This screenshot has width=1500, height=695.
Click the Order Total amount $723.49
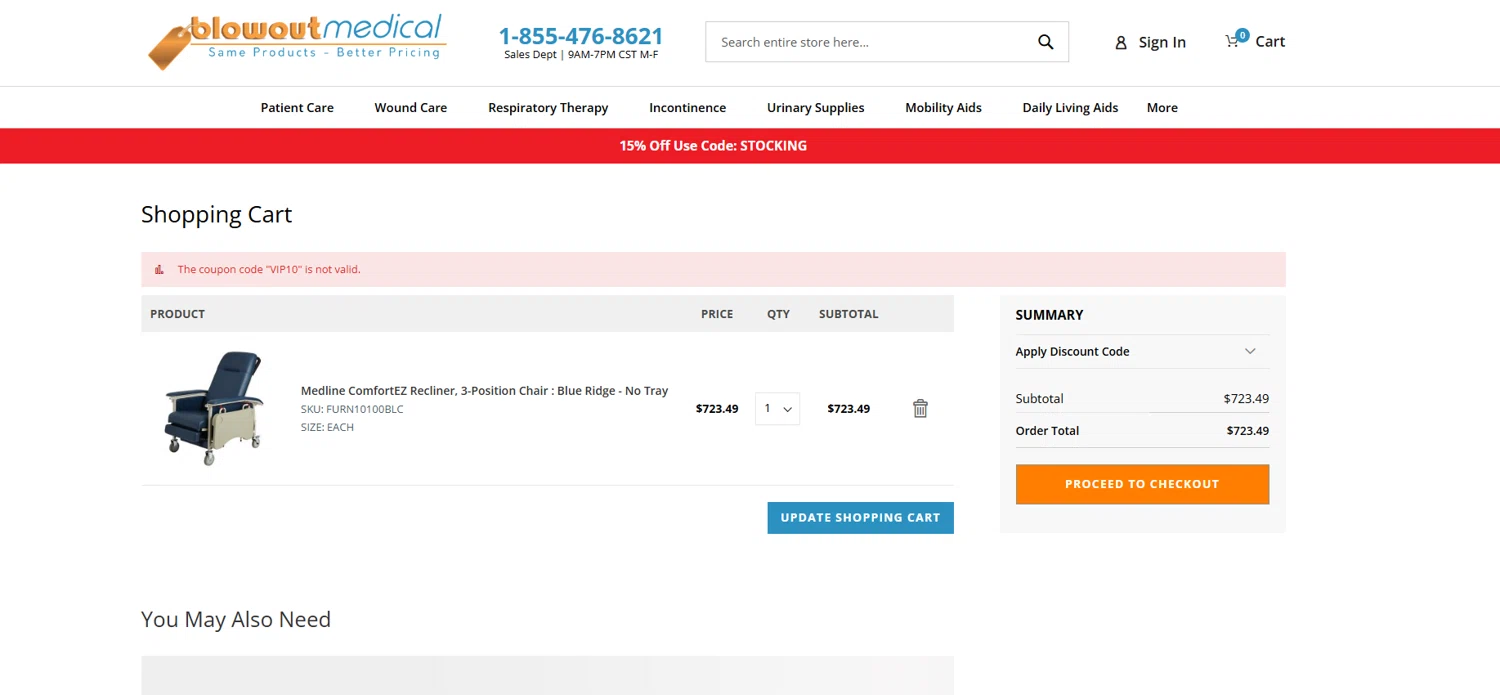[x=1247, y=431]
